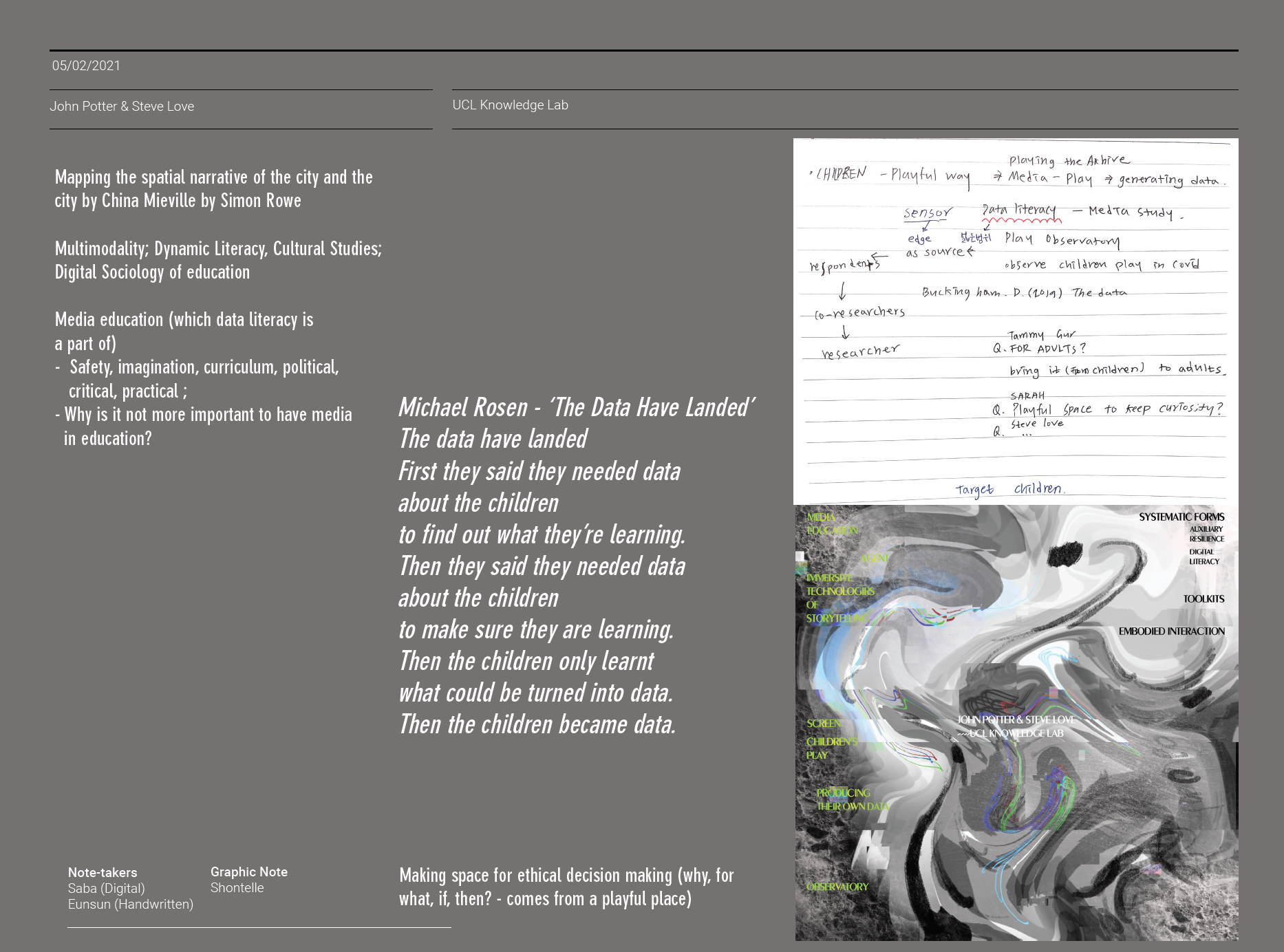Click 'Making space for ethical decision making' text

[x=566, y=887]
